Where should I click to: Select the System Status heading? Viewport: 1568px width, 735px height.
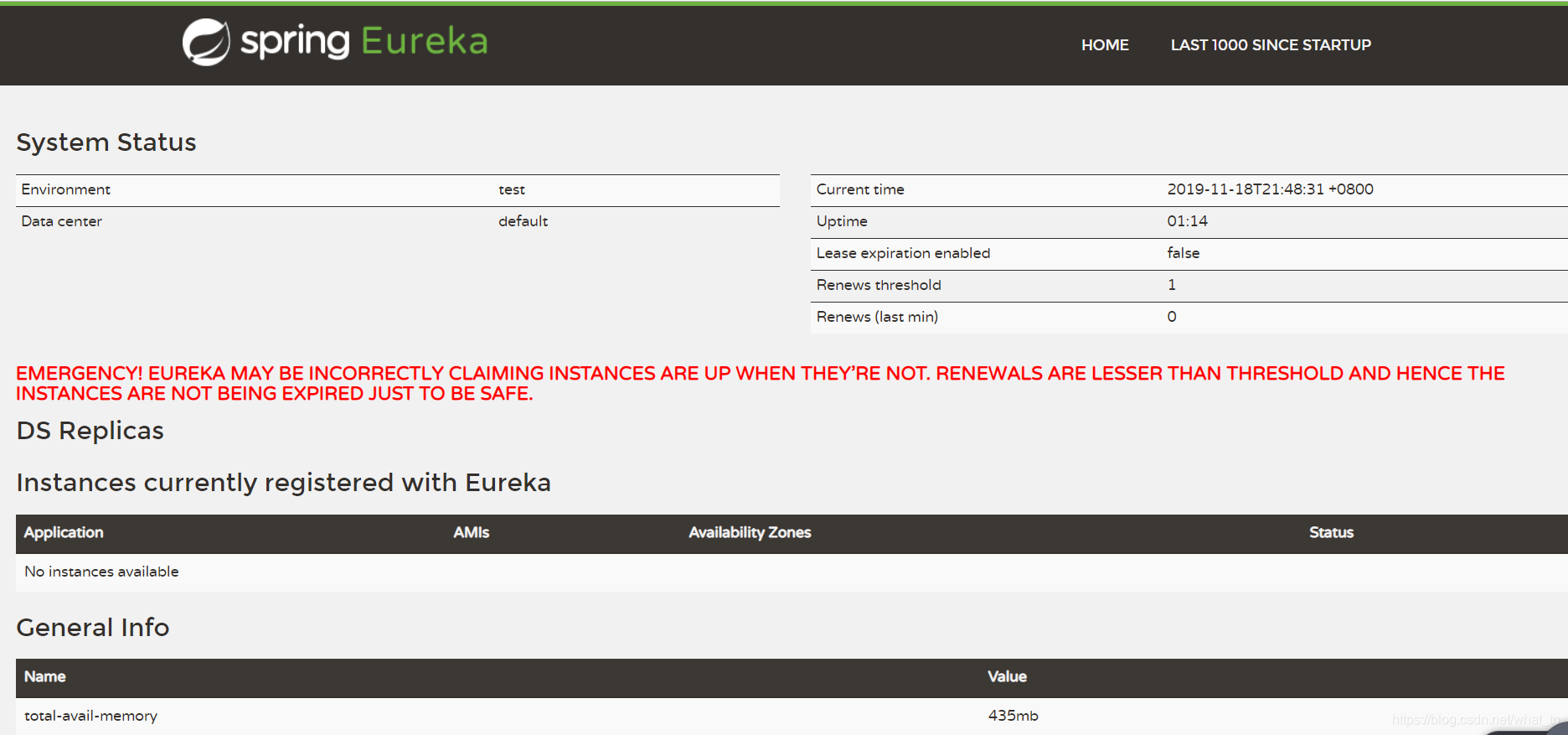(x=106, y=142)
